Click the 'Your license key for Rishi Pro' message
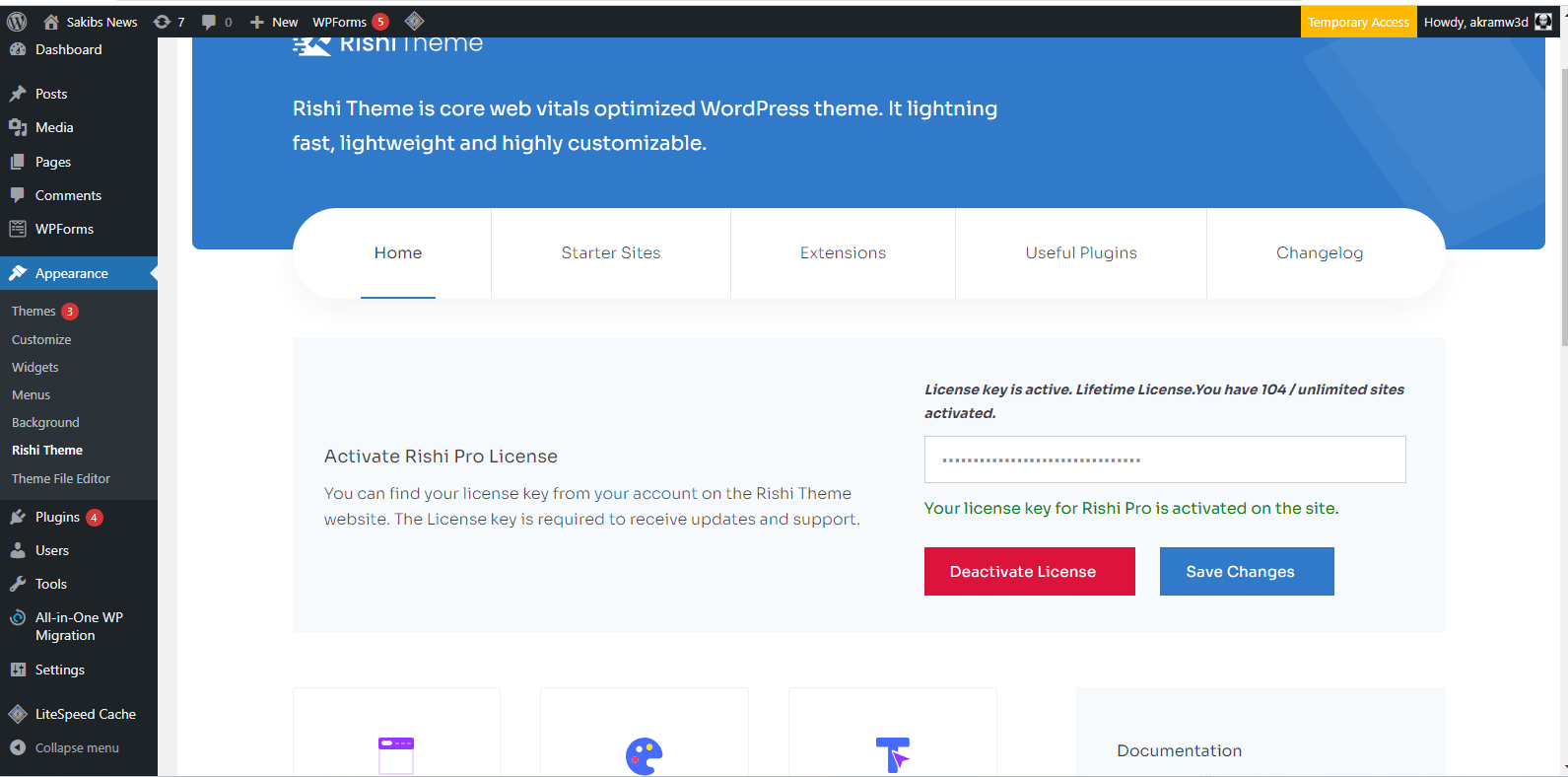The image size is (1568, 777). (1131, 509)
